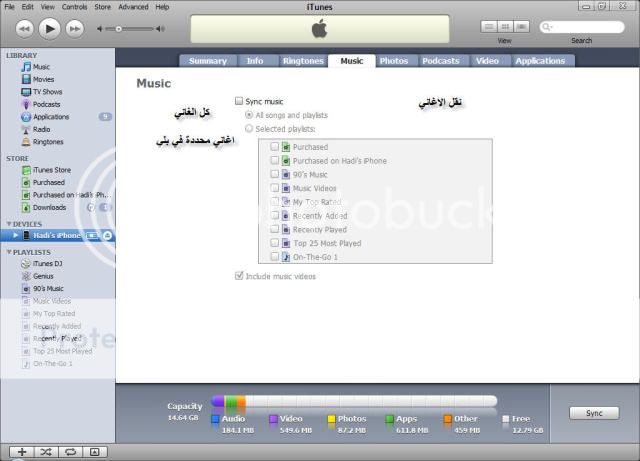Check the Top 25 Most Played checkbox
This screenshot has height=461, width=640.
[x=275, y=243]
